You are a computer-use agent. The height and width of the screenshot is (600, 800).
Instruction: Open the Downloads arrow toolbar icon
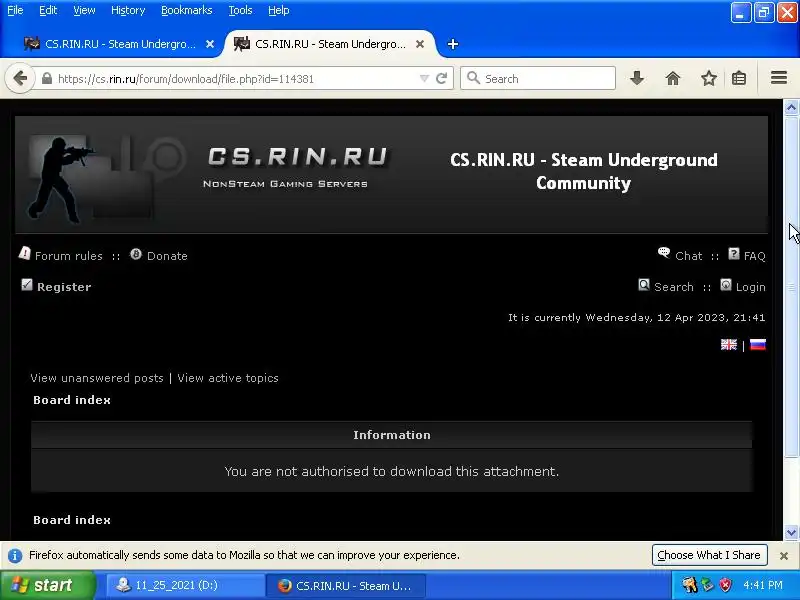[637, 78]
